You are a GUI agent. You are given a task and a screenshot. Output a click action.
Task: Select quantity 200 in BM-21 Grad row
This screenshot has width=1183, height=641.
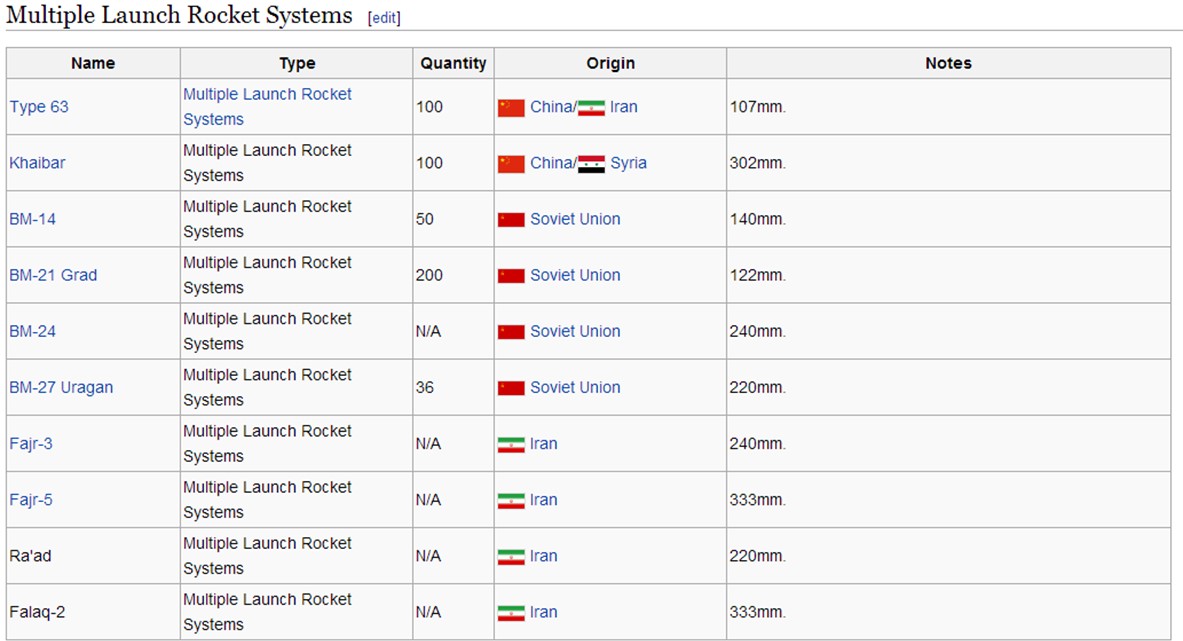(x=429, y=275)
